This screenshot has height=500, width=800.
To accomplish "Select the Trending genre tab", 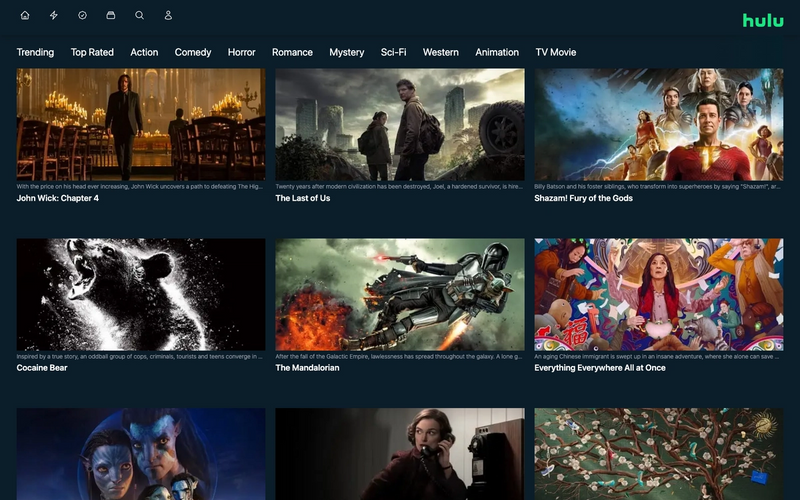I will click(x=35, y=52).
